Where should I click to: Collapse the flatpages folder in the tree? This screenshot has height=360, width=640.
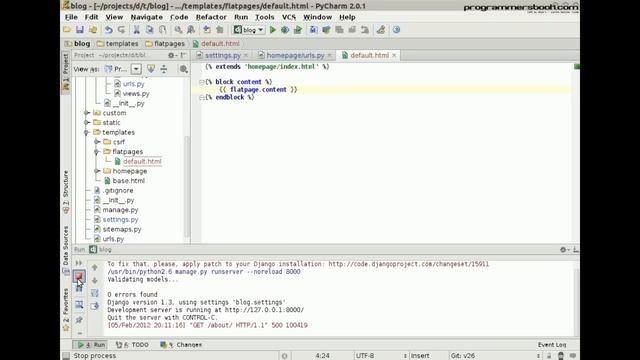[97, 151]
